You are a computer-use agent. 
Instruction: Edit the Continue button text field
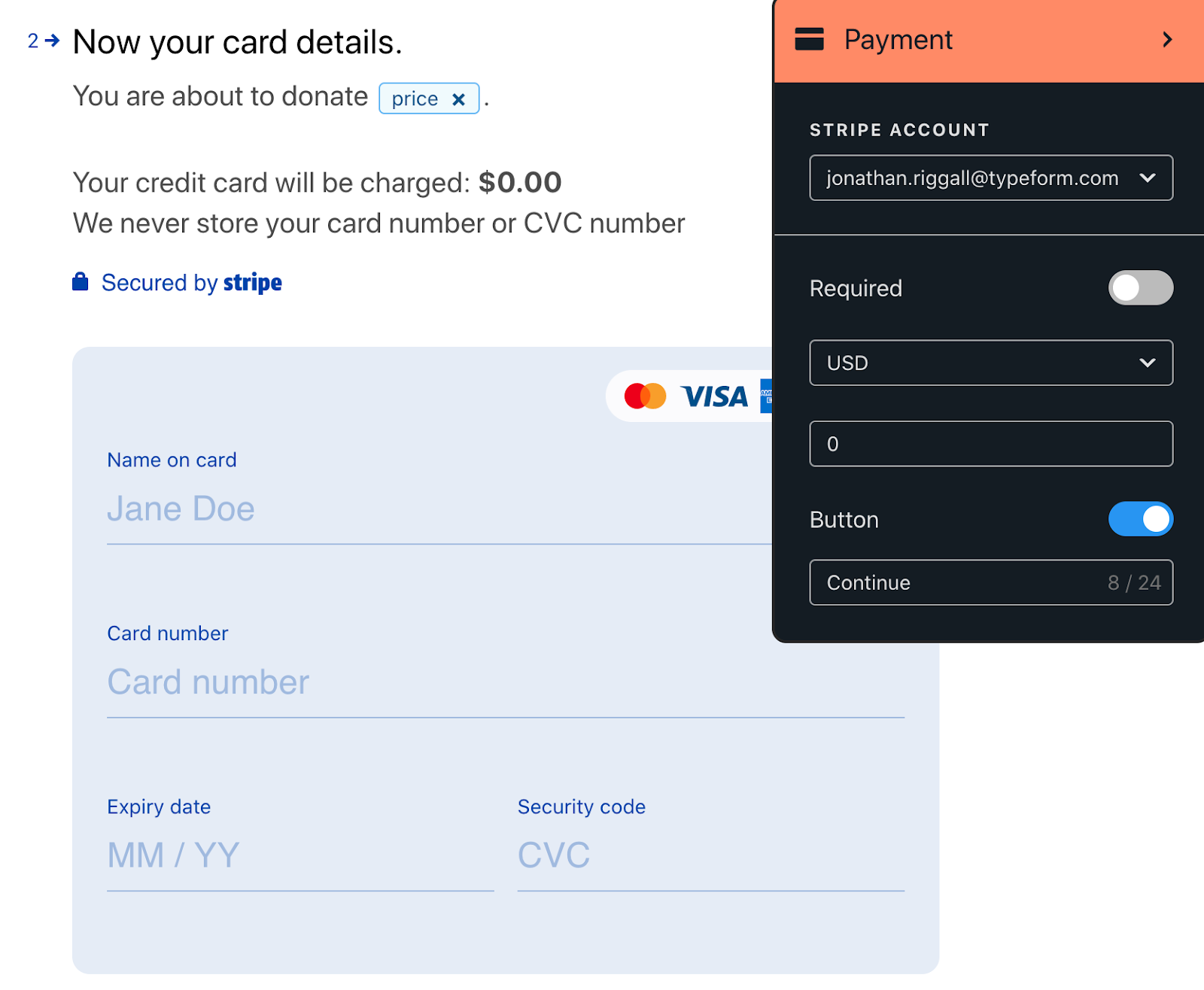(x=990, y=582)
